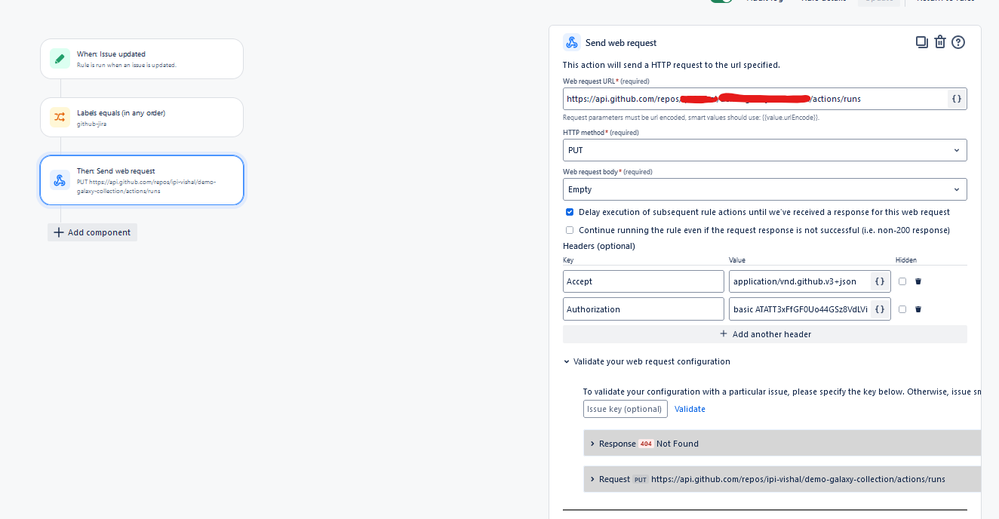This screenshot has height=519, width=999.
Task: Enable delay execution until response received
Action: coord(570,212)
